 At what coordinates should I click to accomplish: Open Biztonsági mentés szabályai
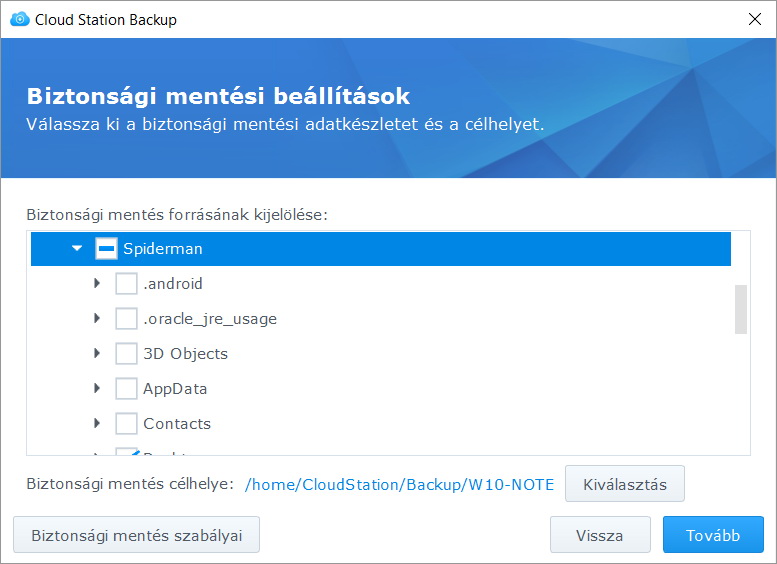coord(136,535)
